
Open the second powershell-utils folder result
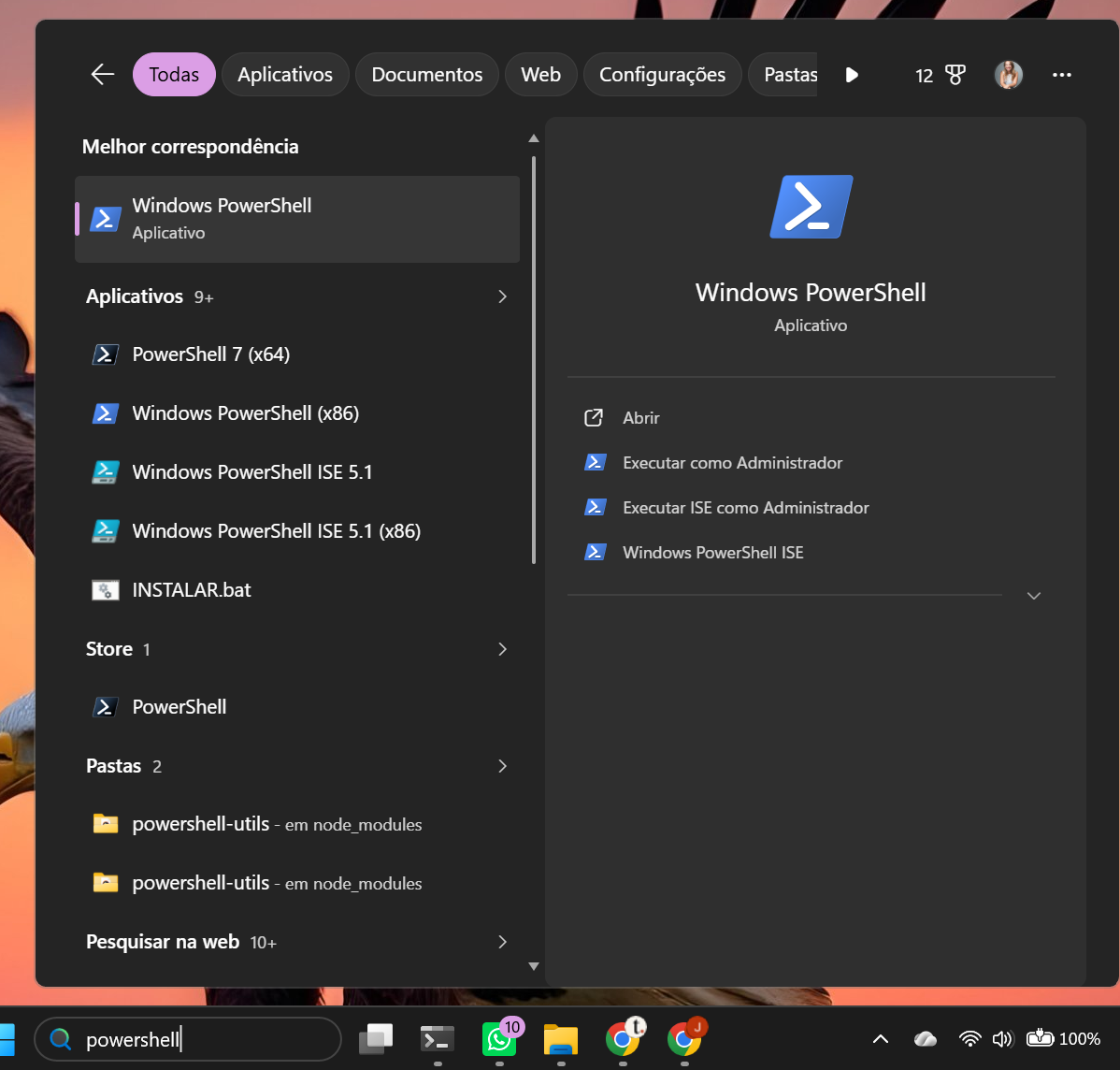pyautogui.click(x=297, y=884)
